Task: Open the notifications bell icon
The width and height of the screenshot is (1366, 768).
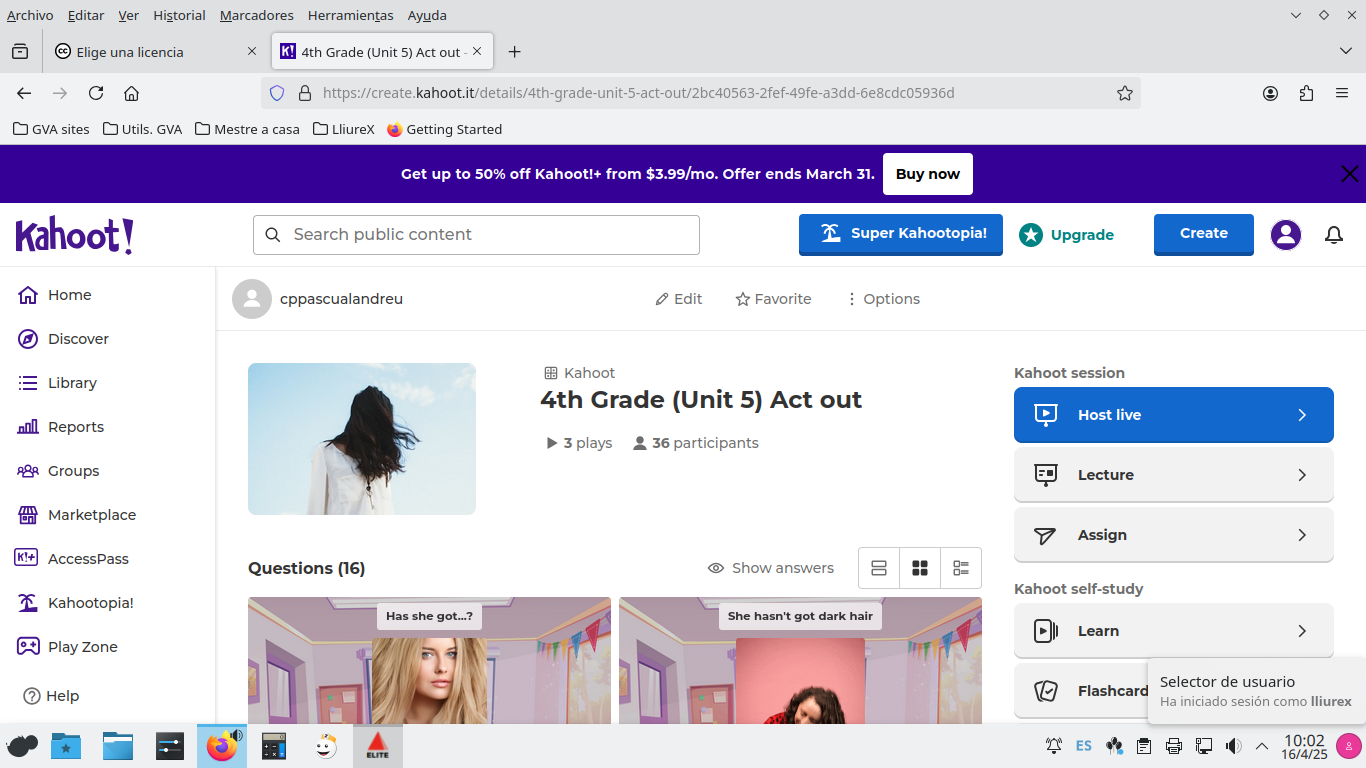Action: [1333, 235]
